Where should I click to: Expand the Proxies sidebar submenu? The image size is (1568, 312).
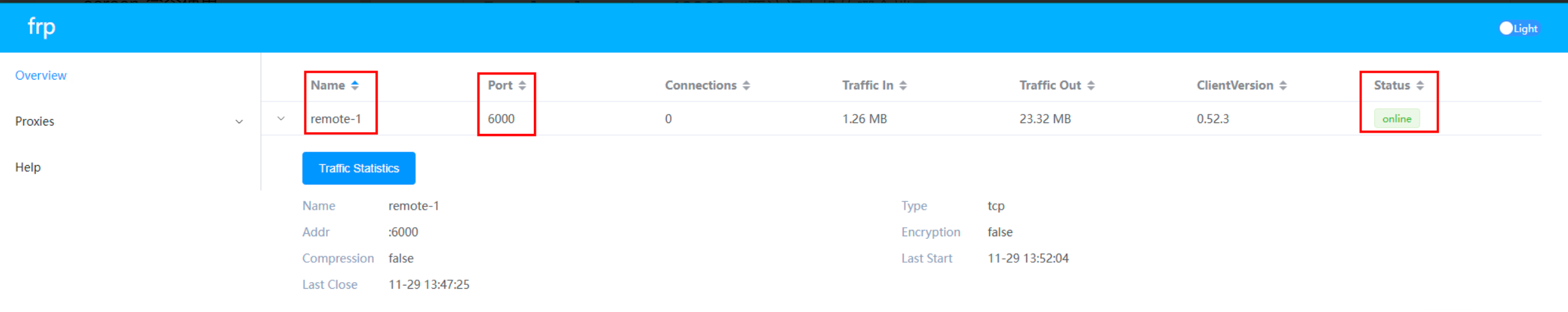coord(239,122)
